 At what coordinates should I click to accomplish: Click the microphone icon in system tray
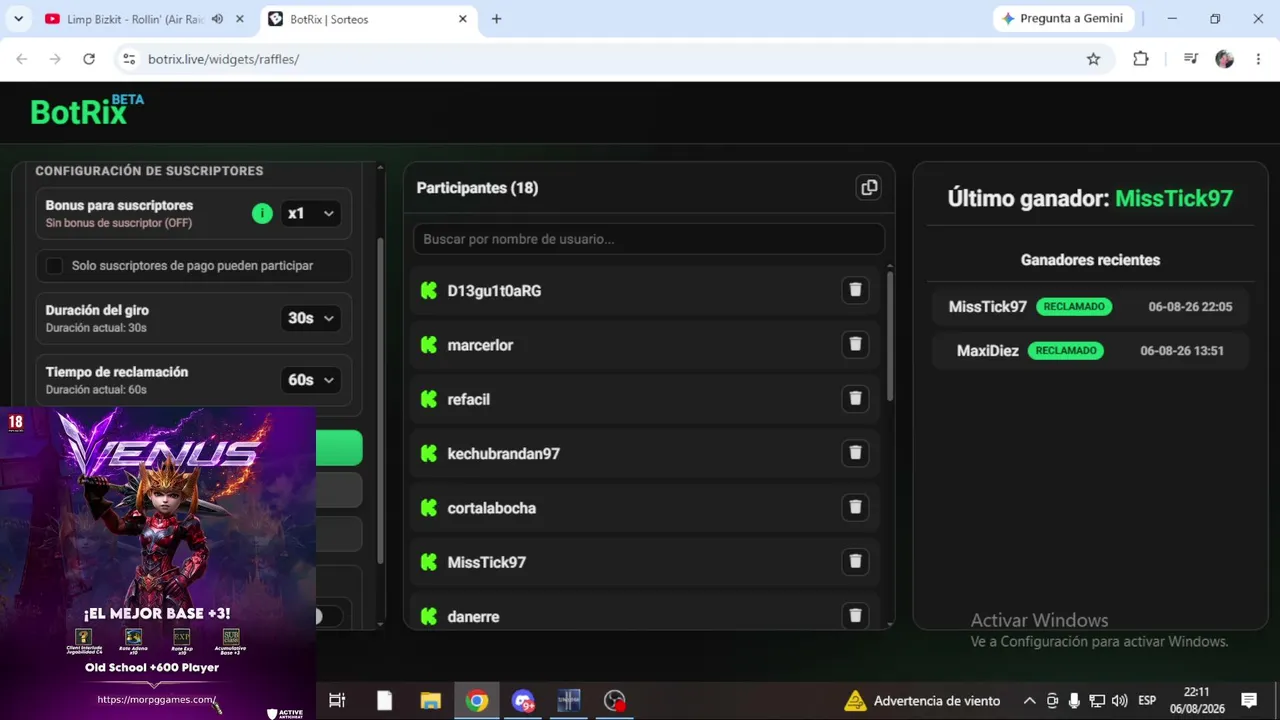1074,701
